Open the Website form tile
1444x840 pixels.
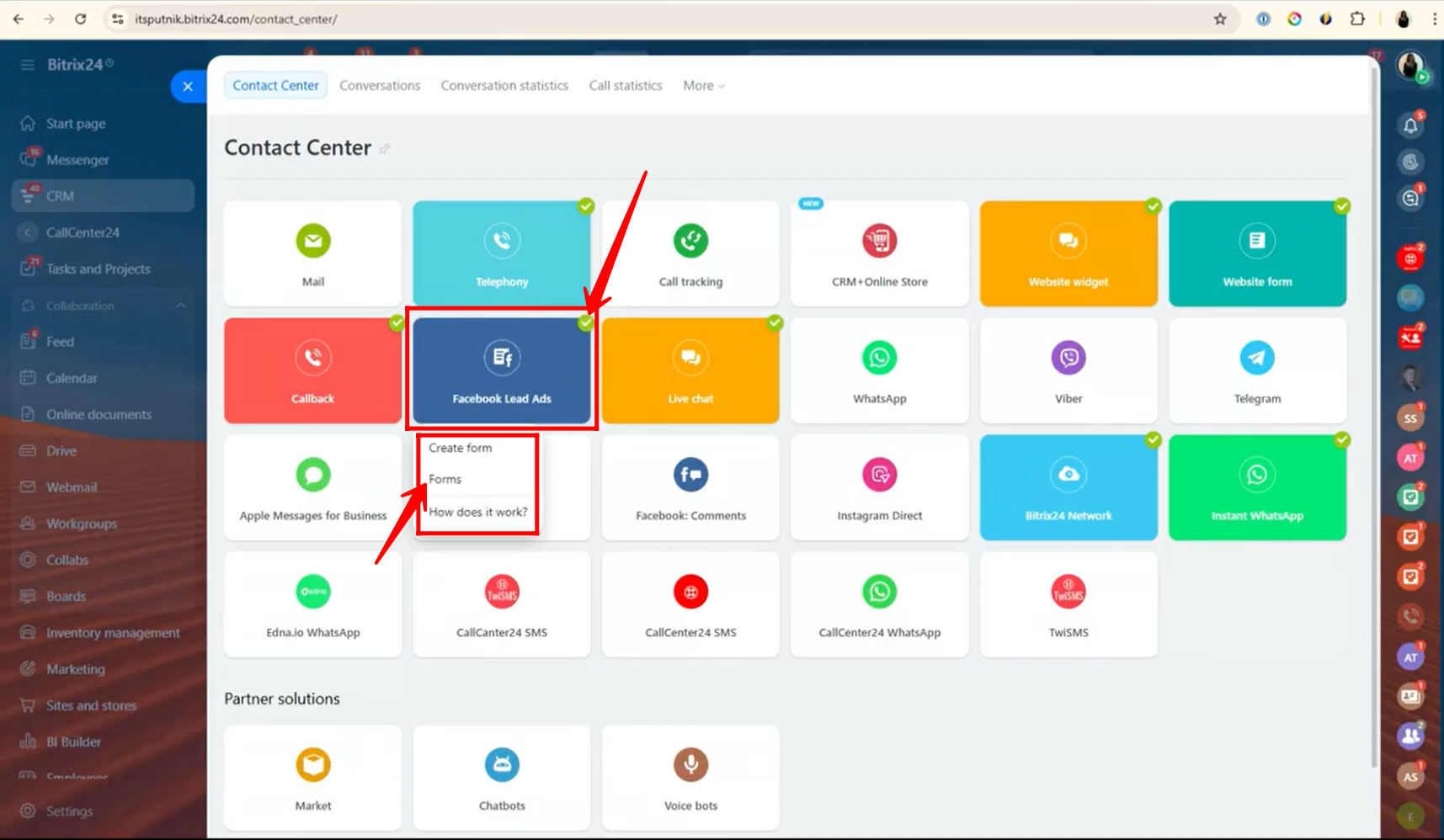click(1257, 253)
